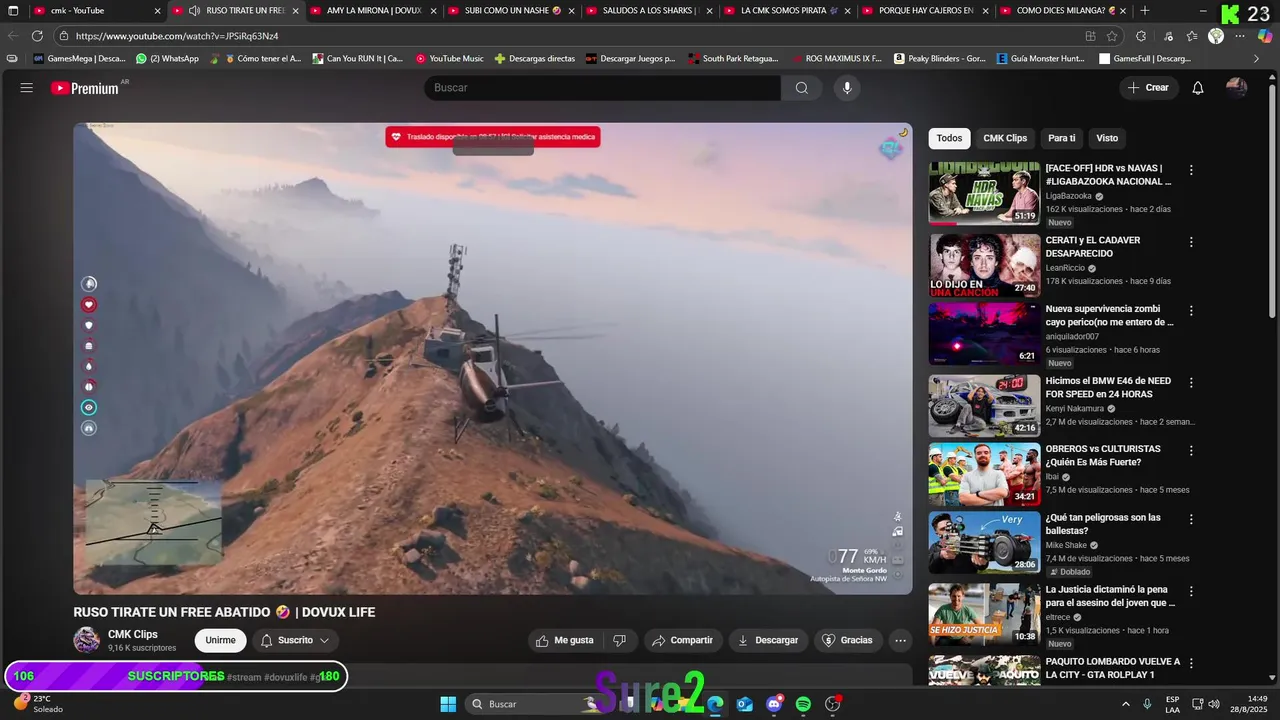Open 'Nueva supervivencia zombi' video thumbnail
The height and width of the screenshot is (720, 1280).
[x=984, y=333]
